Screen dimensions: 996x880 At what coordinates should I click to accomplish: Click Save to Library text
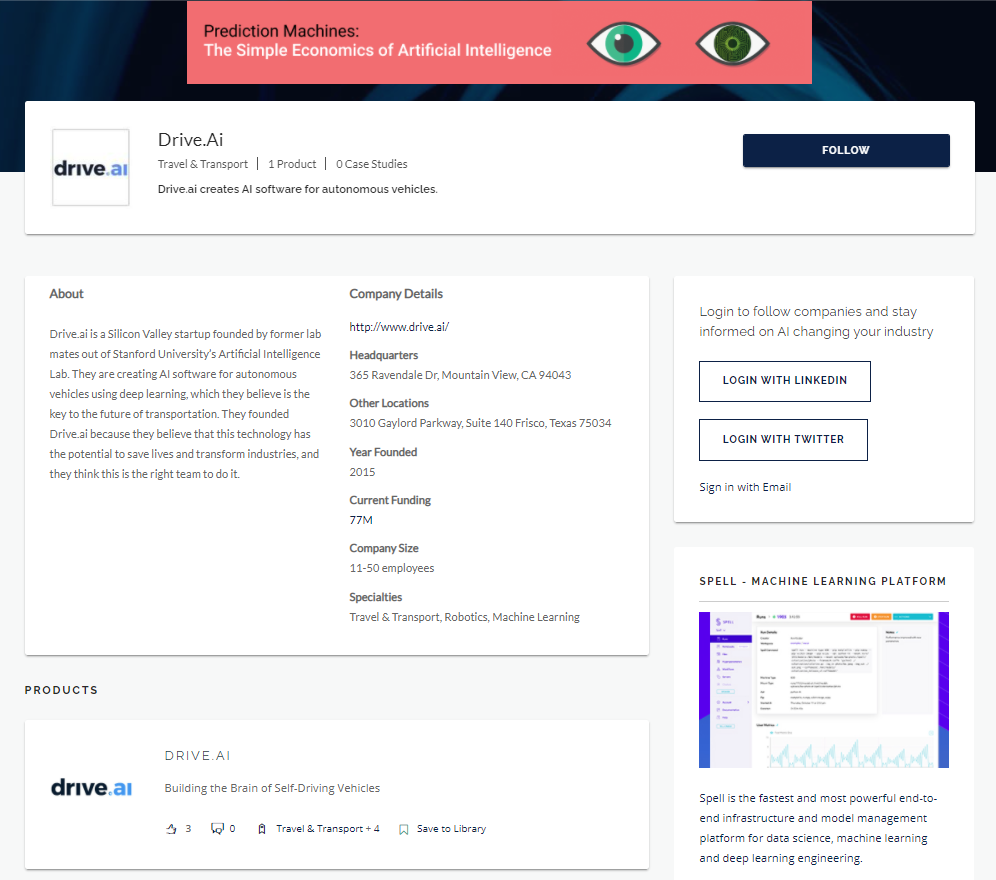click(451, 829)
